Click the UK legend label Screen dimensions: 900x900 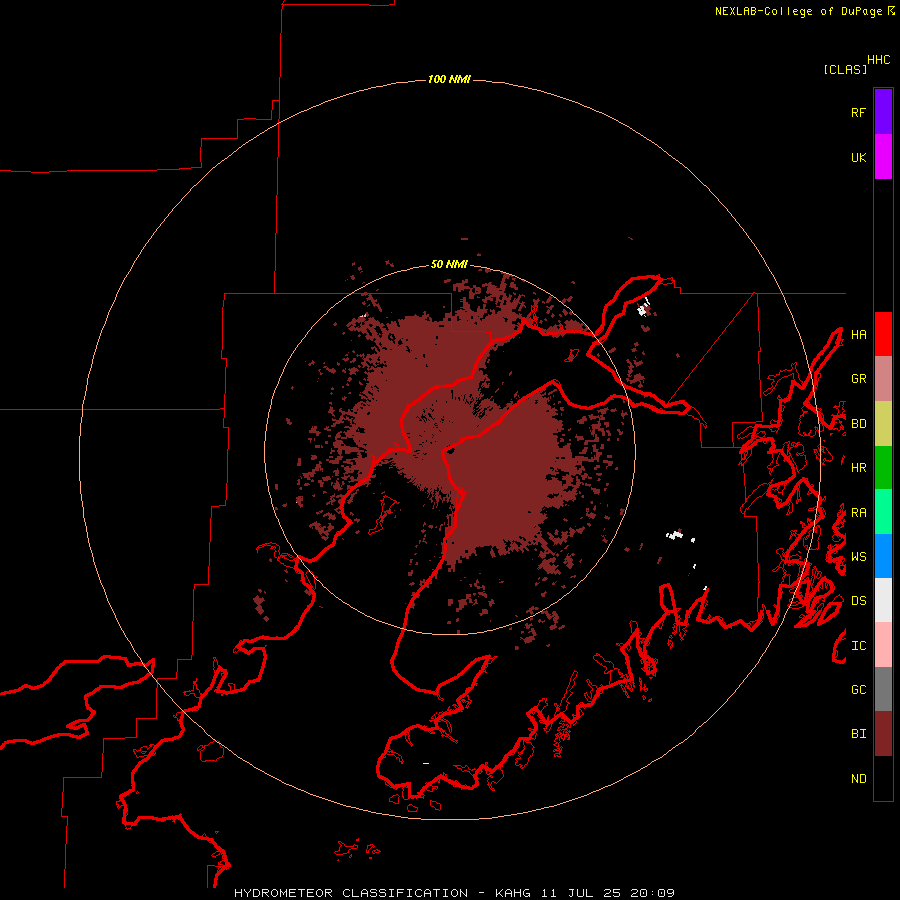858,157
